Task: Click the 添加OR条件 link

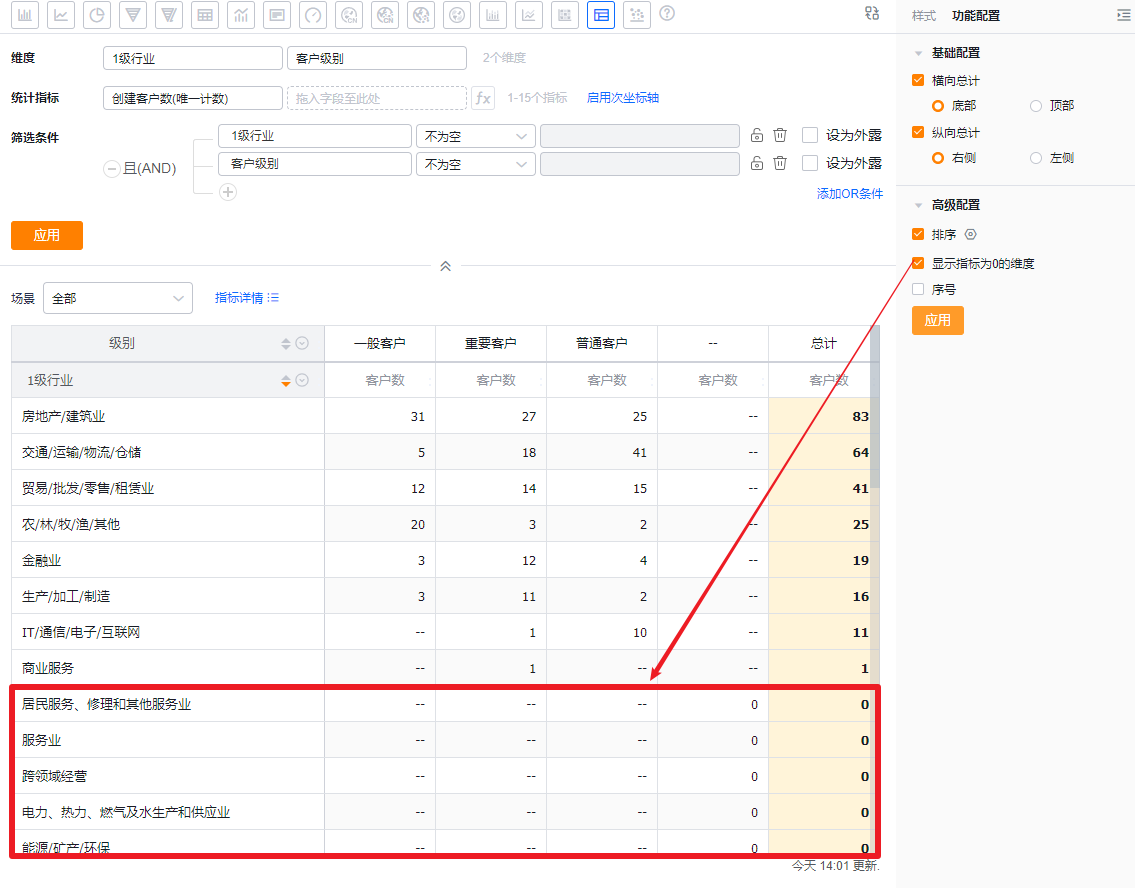Action: 850,194
